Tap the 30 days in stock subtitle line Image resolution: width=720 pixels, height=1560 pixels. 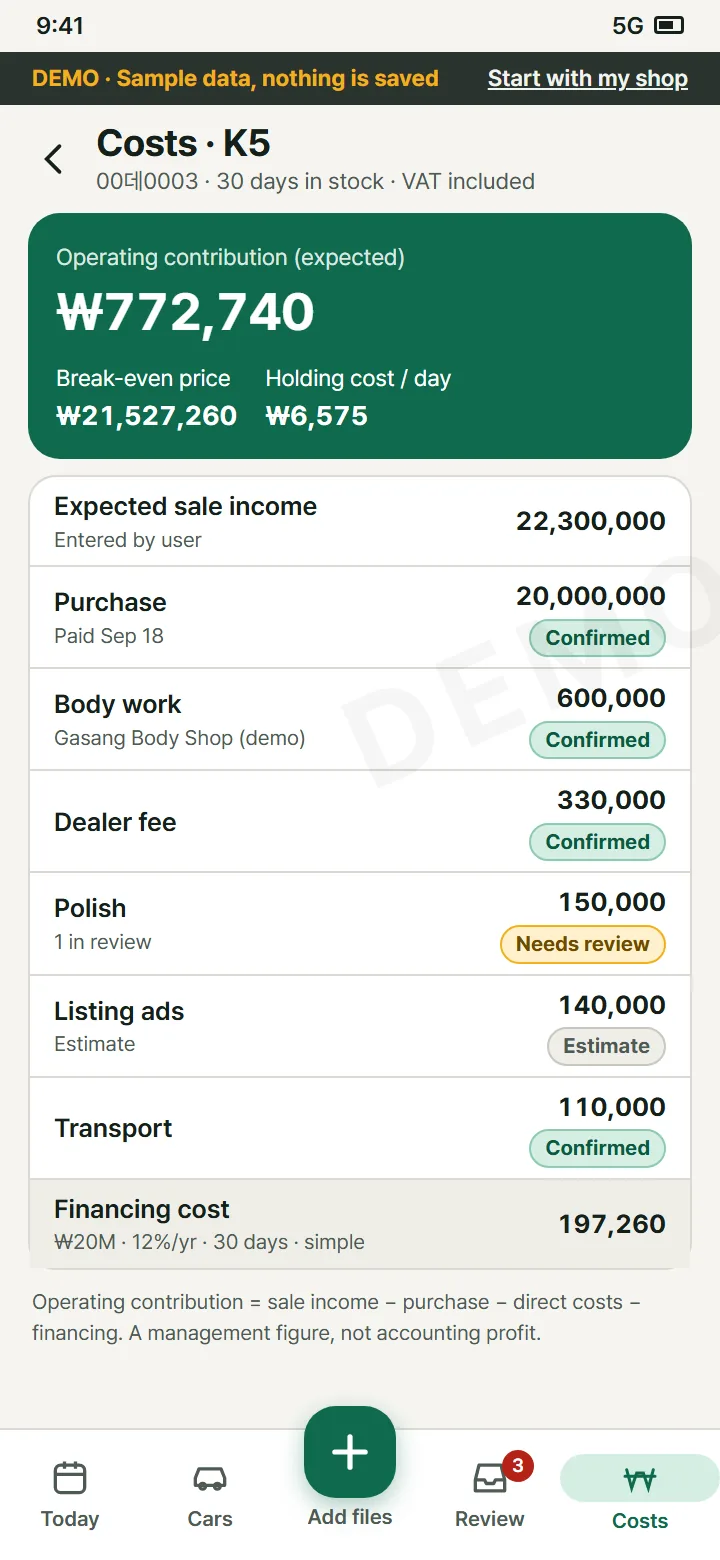pyautogui.click(x=316, y=181)
